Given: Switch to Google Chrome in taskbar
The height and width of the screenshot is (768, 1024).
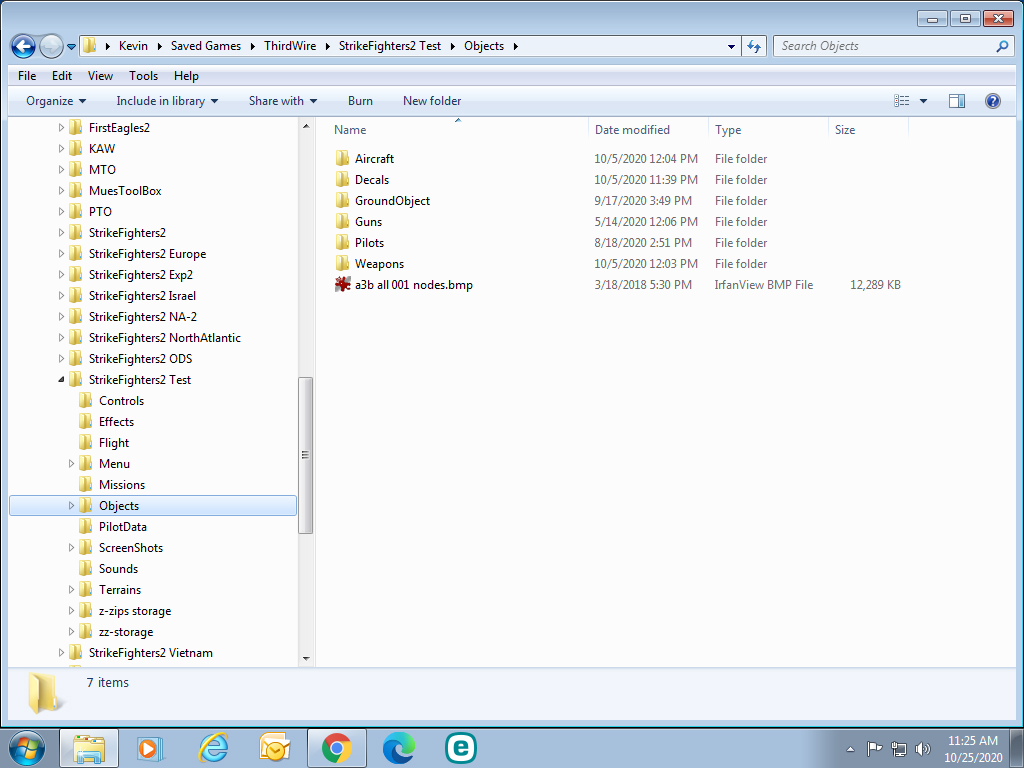Looking at the screenshot, I should (337, 748).
